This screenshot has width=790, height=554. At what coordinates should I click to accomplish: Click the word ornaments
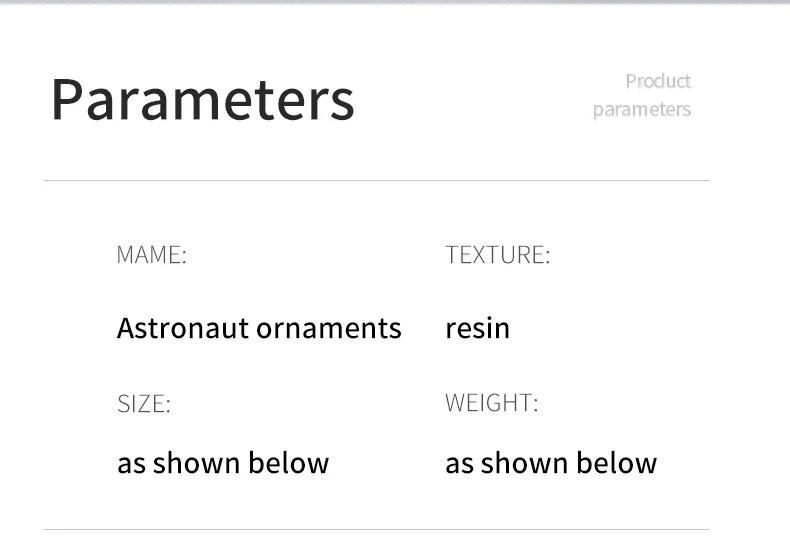(x=329, y=329)
